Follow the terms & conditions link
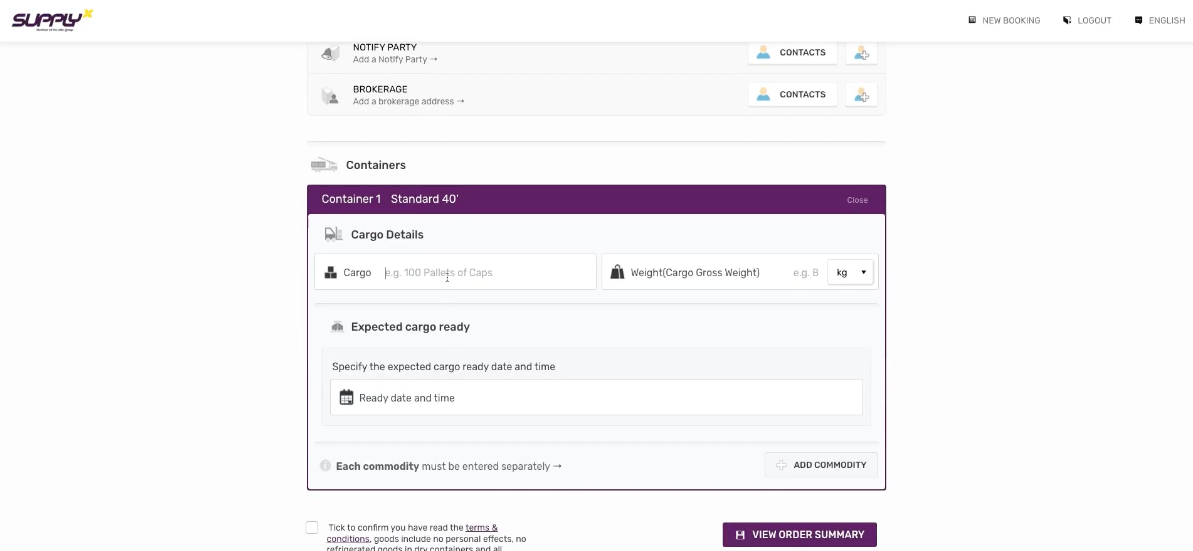This screenshot has height=551, width=1193. coord(481,528)
